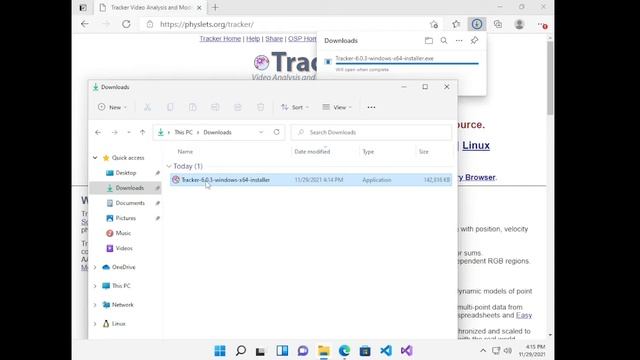Expand the address bar history dropdown

coord(261,132)
